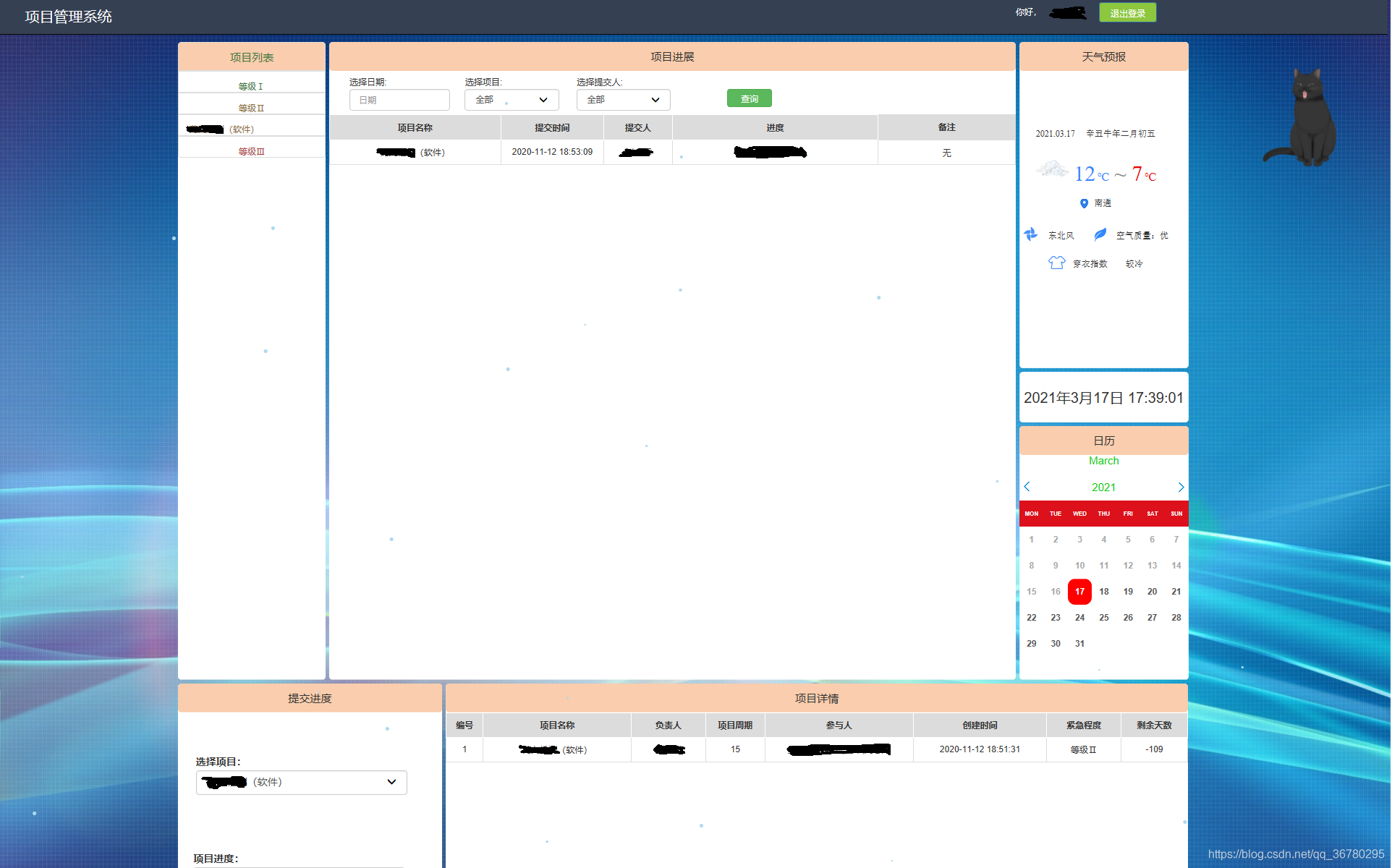The image size is (1392, 868).
Task: Click the March month label
Action: [x=1103, y=461]
